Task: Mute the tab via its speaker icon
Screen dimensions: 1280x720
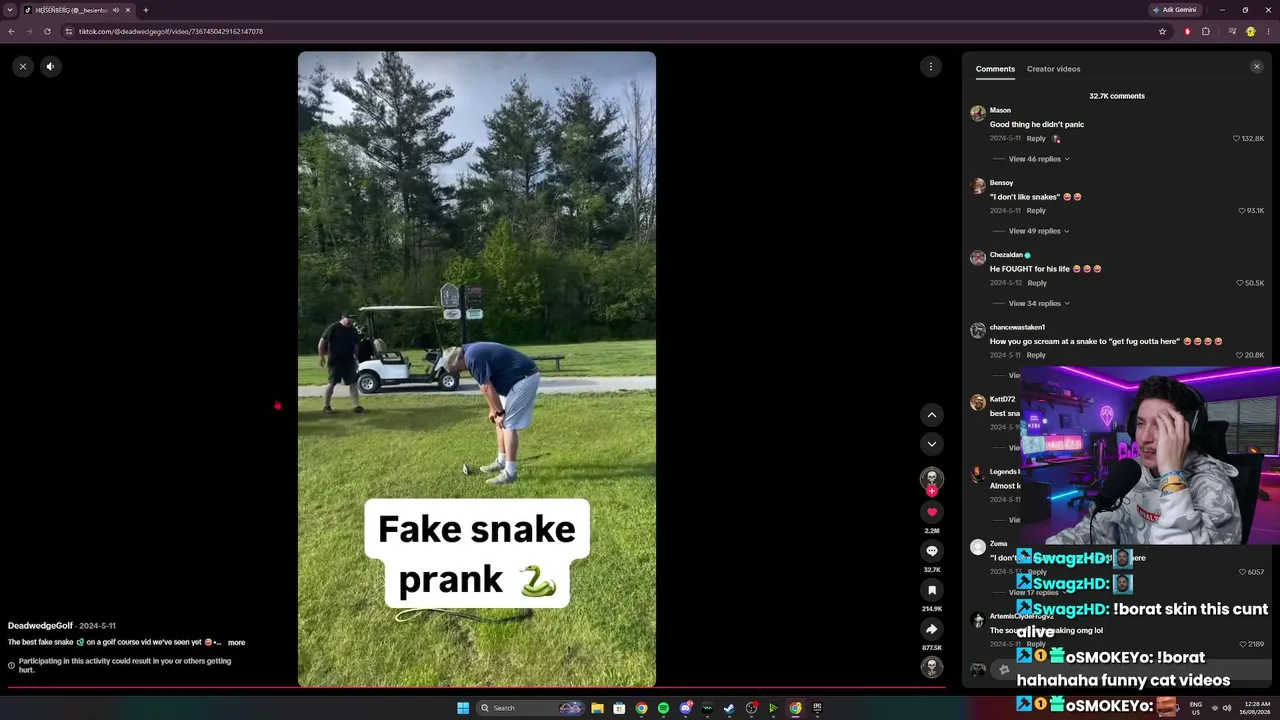Action: pyautogui.click(x=116, y=10)
